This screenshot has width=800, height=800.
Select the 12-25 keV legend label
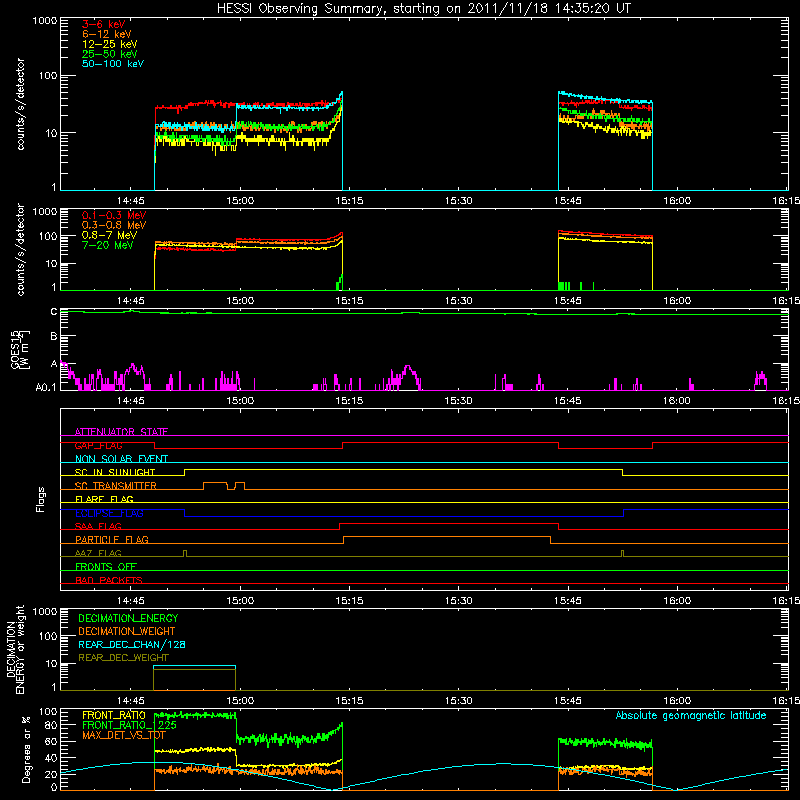[110, 44]
